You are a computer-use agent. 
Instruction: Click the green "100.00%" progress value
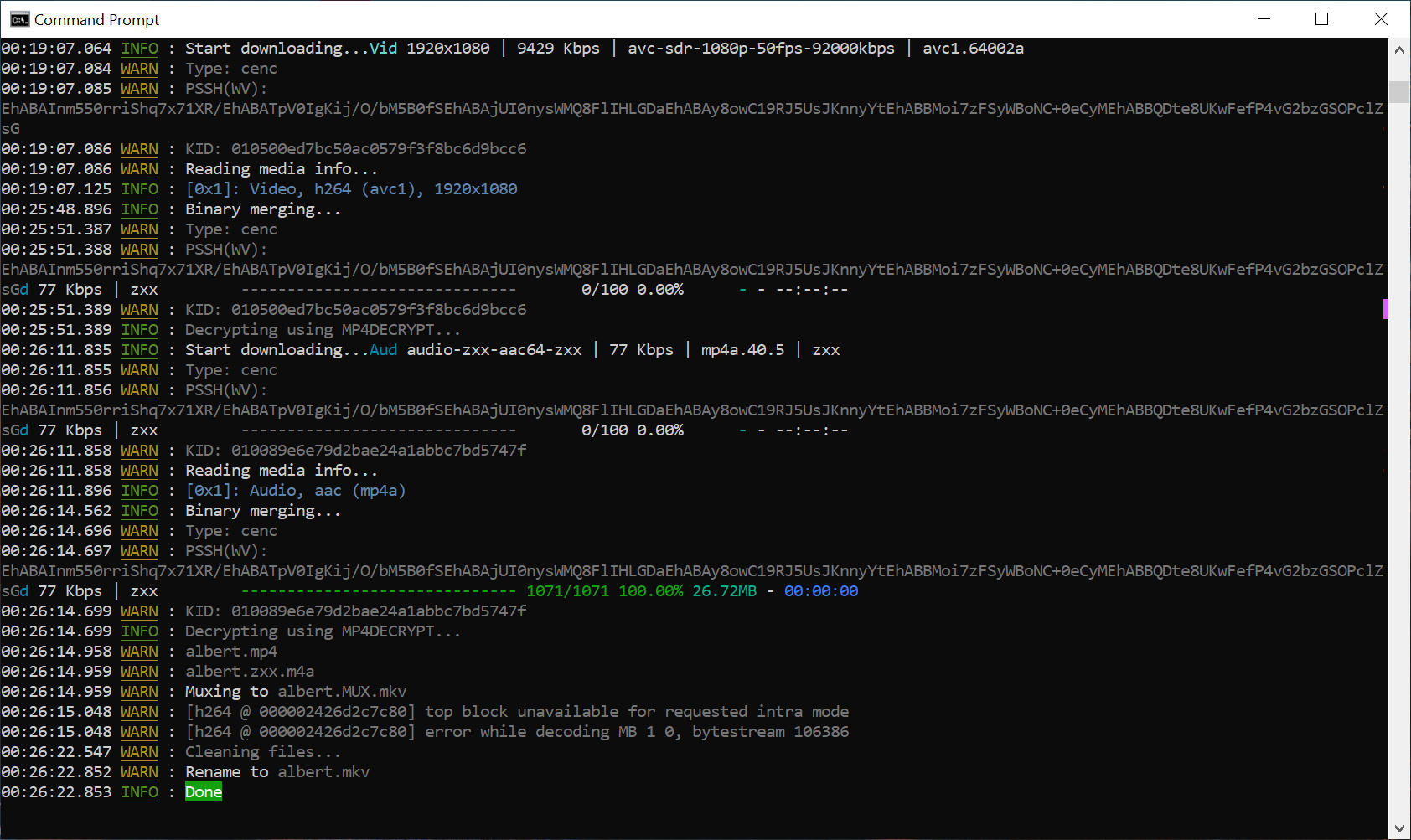651,591
